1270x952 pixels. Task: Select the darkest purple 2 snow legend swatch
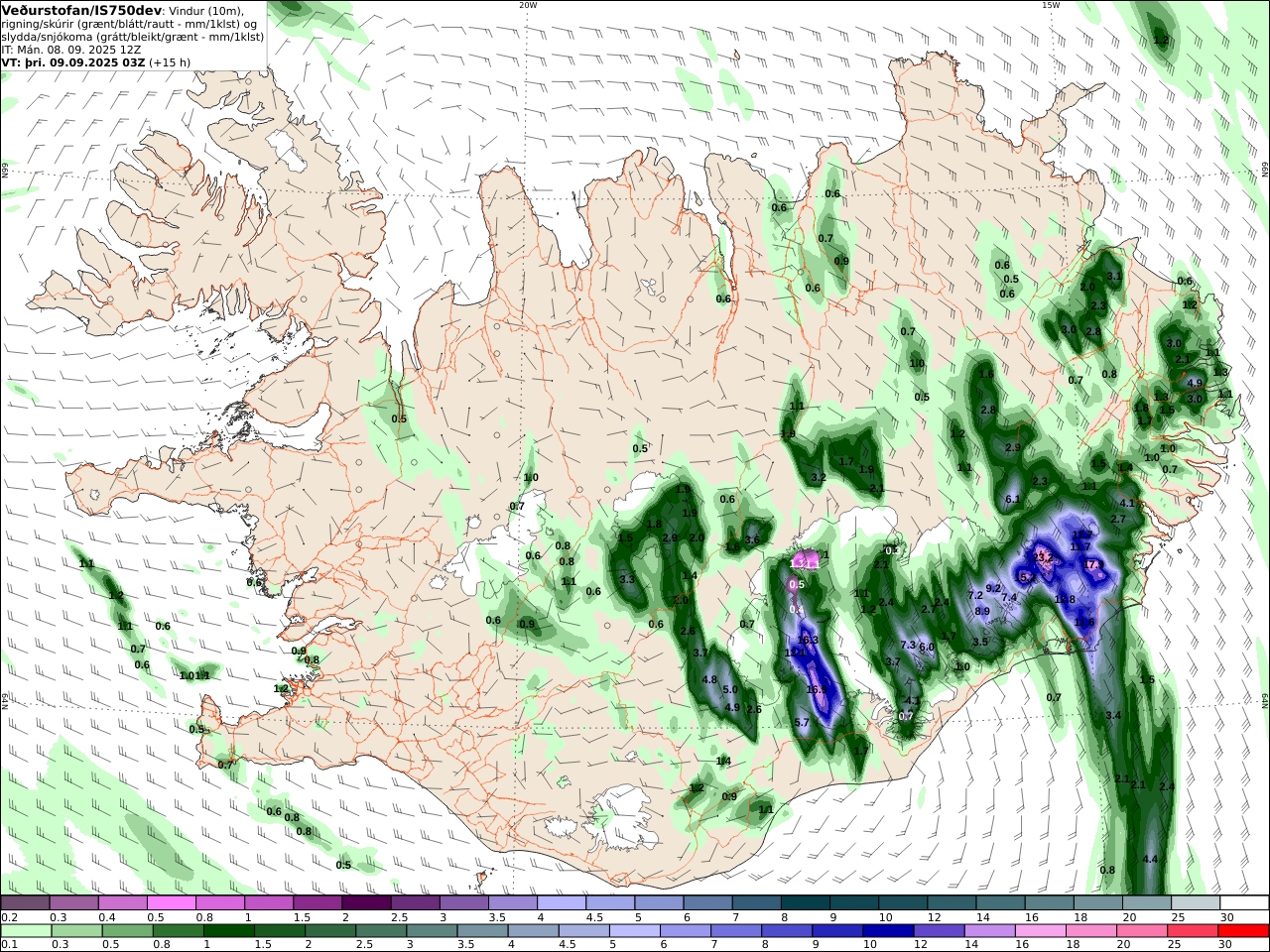(366, 903)
